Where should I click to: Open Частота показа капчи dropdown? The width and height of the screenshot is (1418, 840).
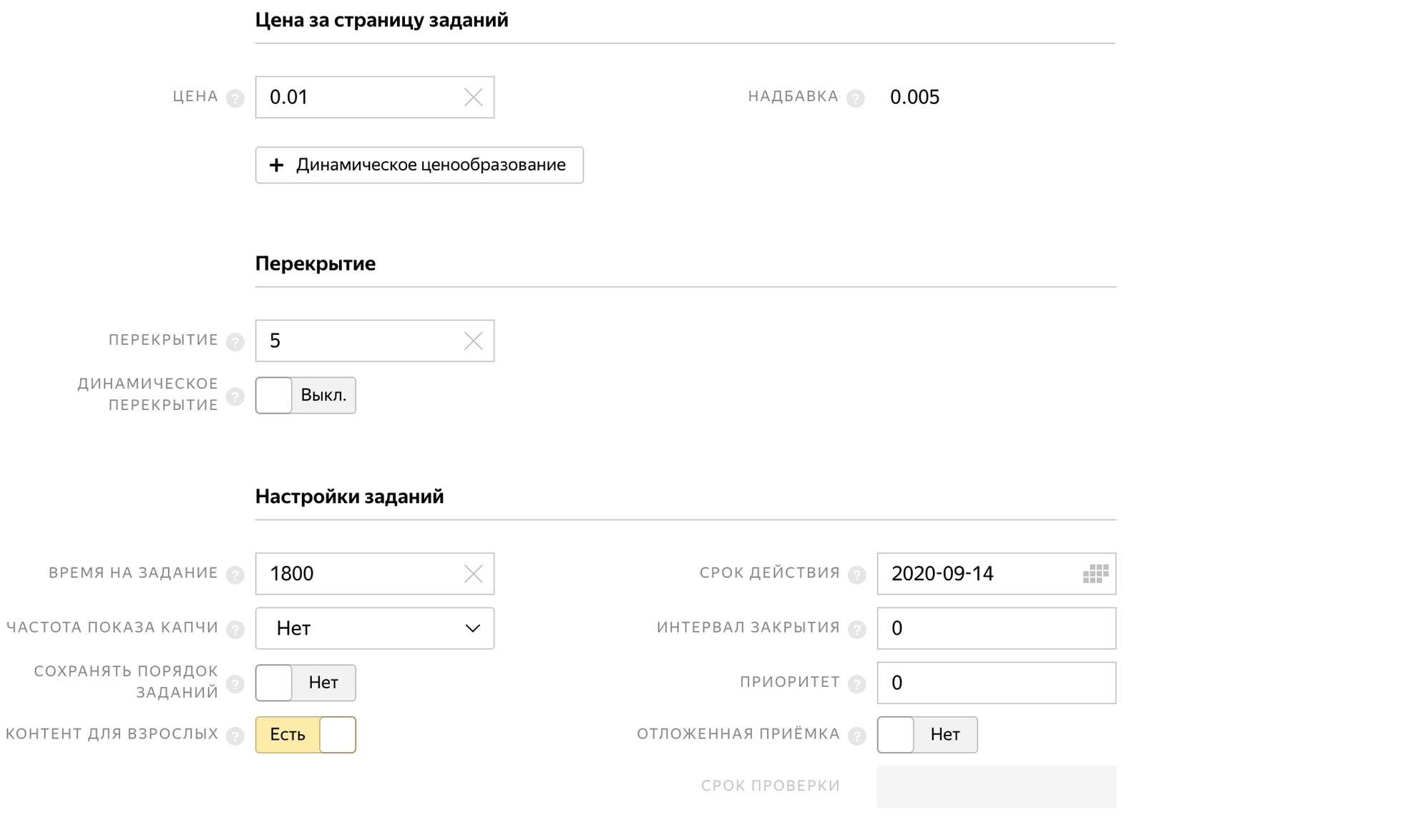point(374,628)
